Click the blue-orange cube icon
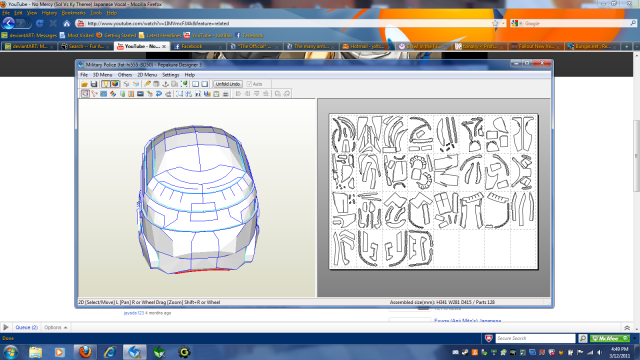 [x=136, y=84]
